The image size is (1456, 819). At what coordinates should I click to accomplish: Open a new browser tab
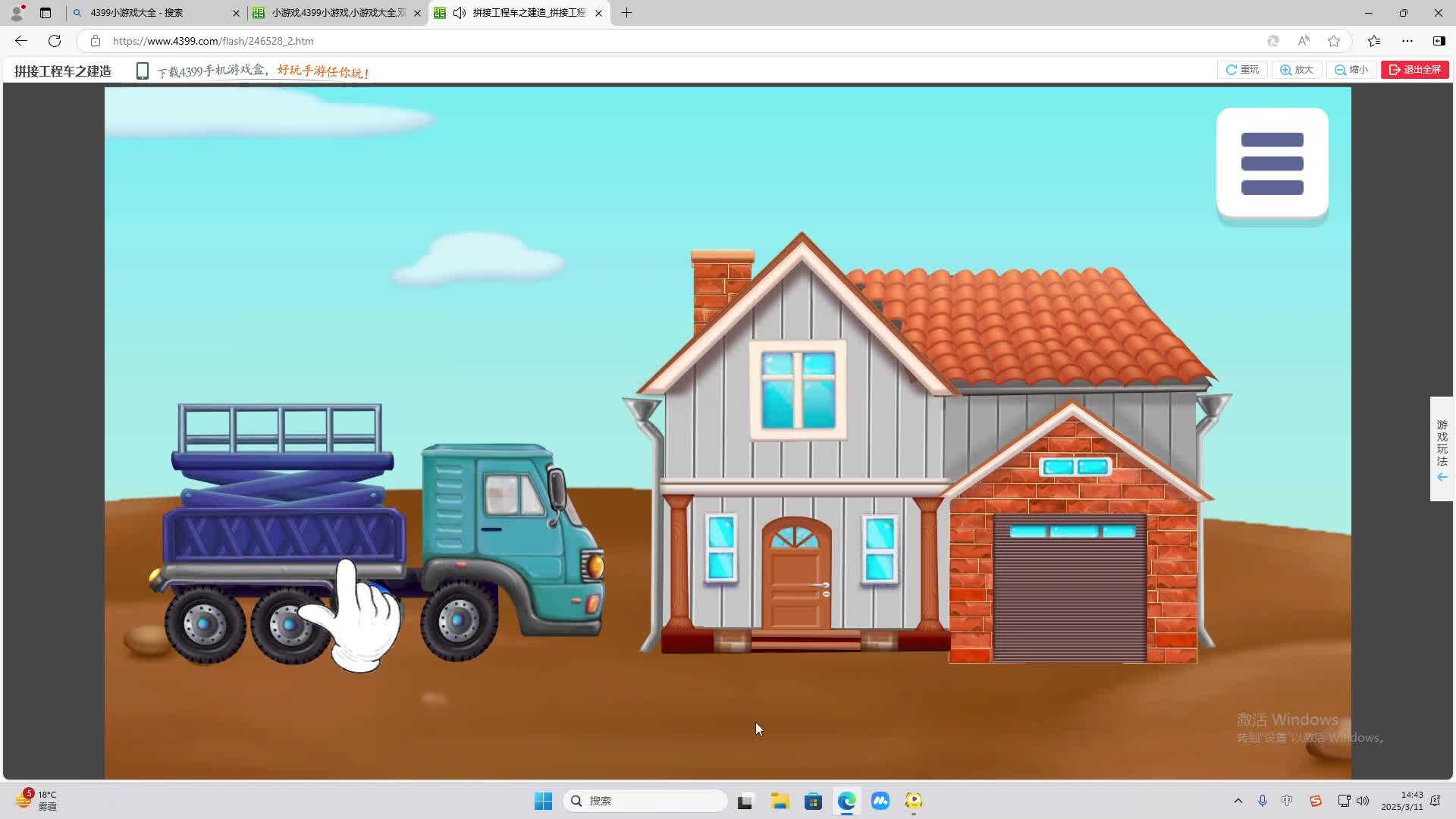point(626,13)
